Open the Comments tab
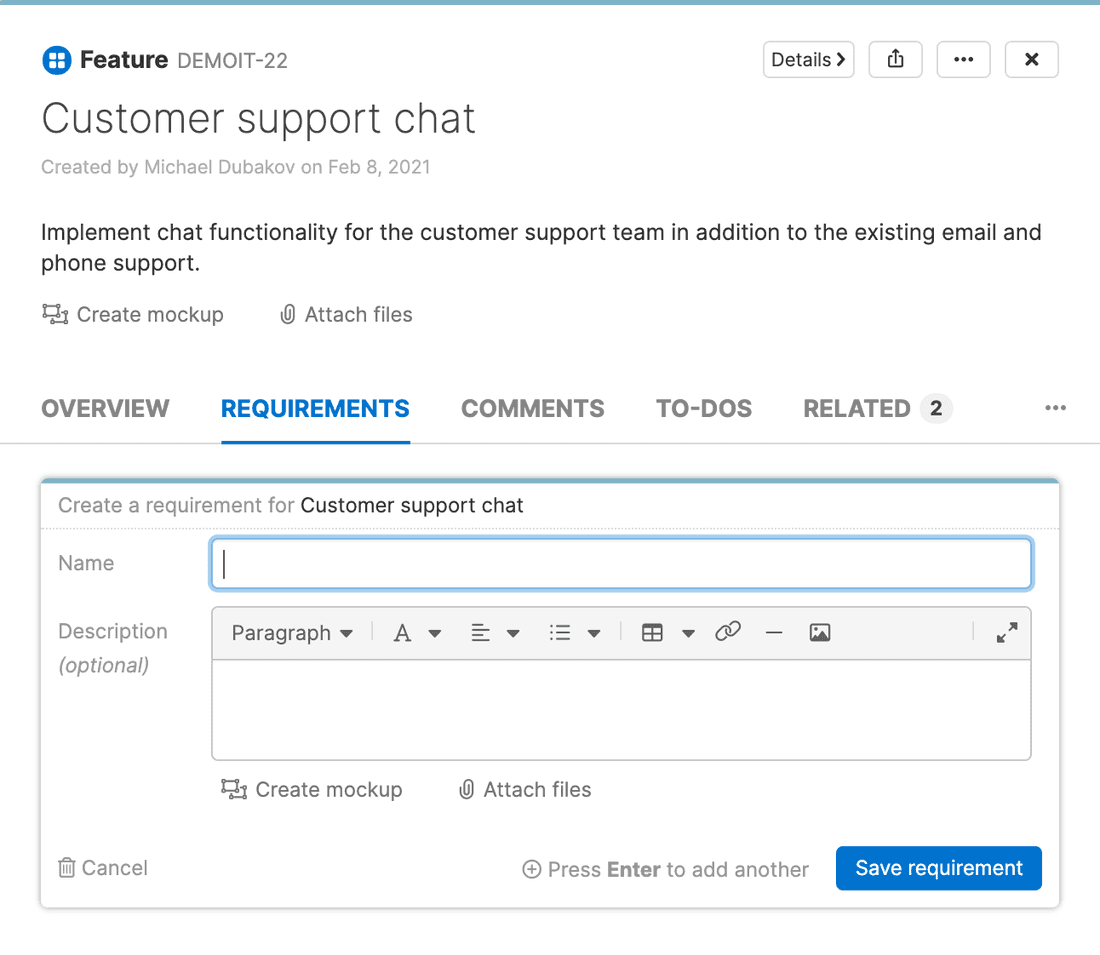This screenshot has width=1100, height=955. [x=532, y=409]
